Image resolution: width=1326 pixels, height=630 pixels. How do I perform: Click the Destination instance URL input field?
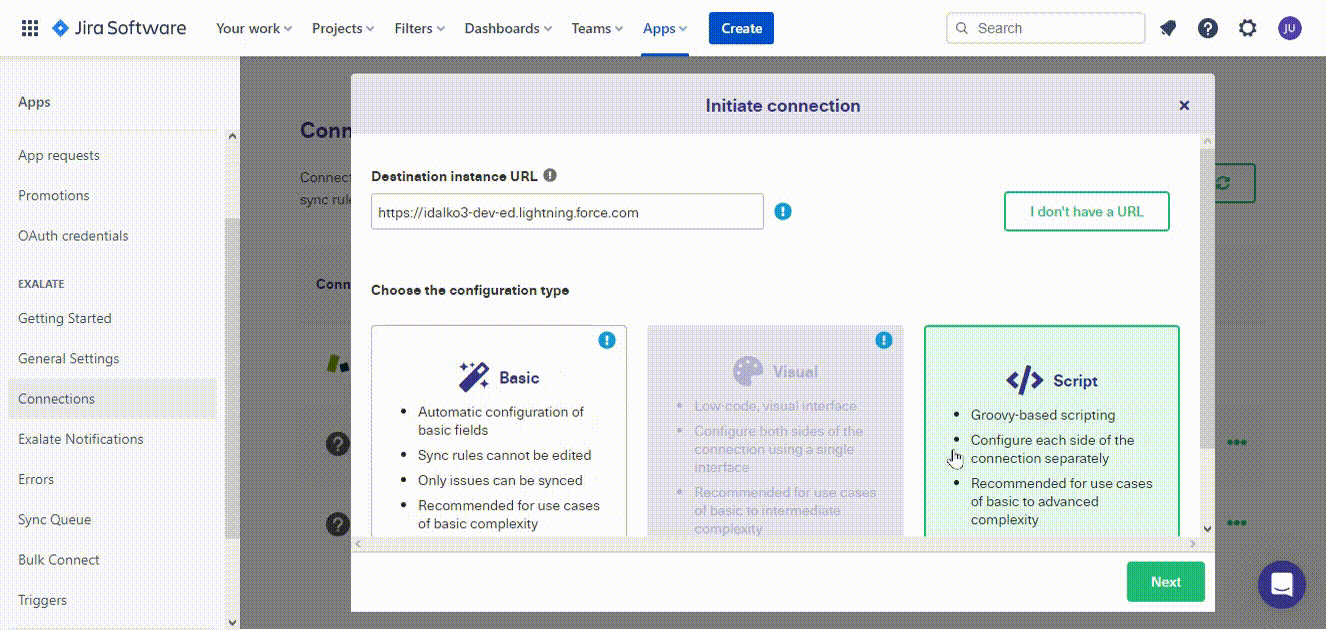click(x=567, y=212)
